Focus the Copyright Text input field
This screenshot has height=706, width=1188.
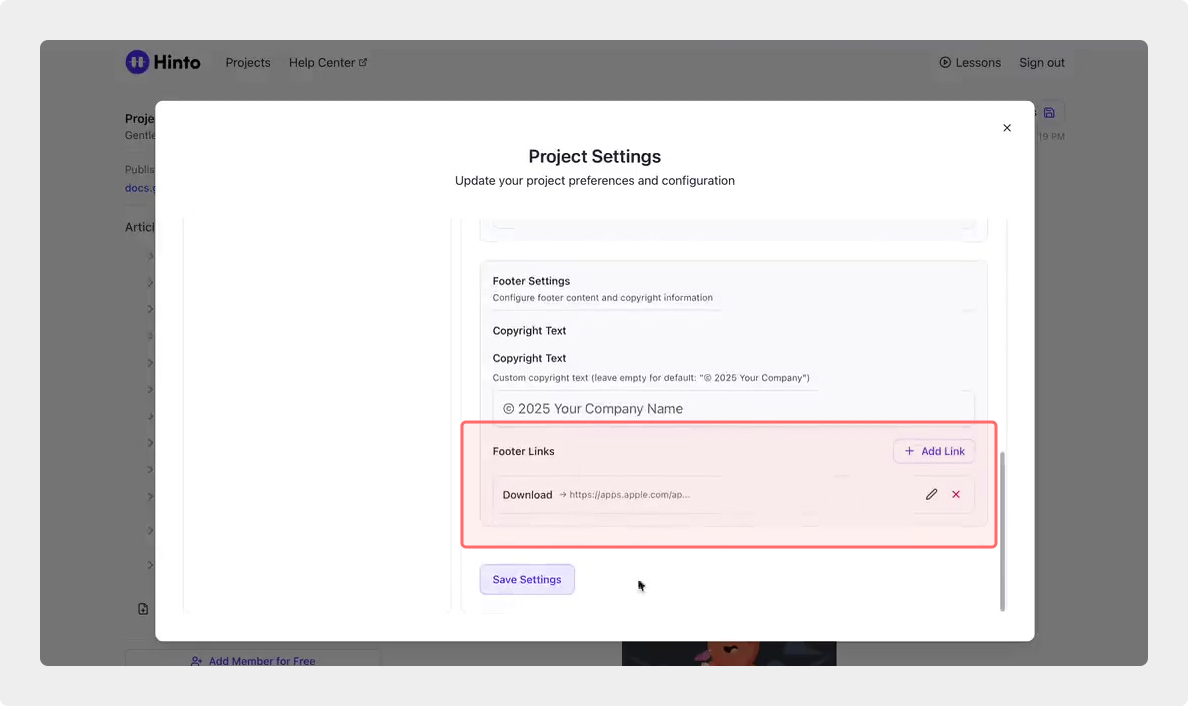point(733,408)
